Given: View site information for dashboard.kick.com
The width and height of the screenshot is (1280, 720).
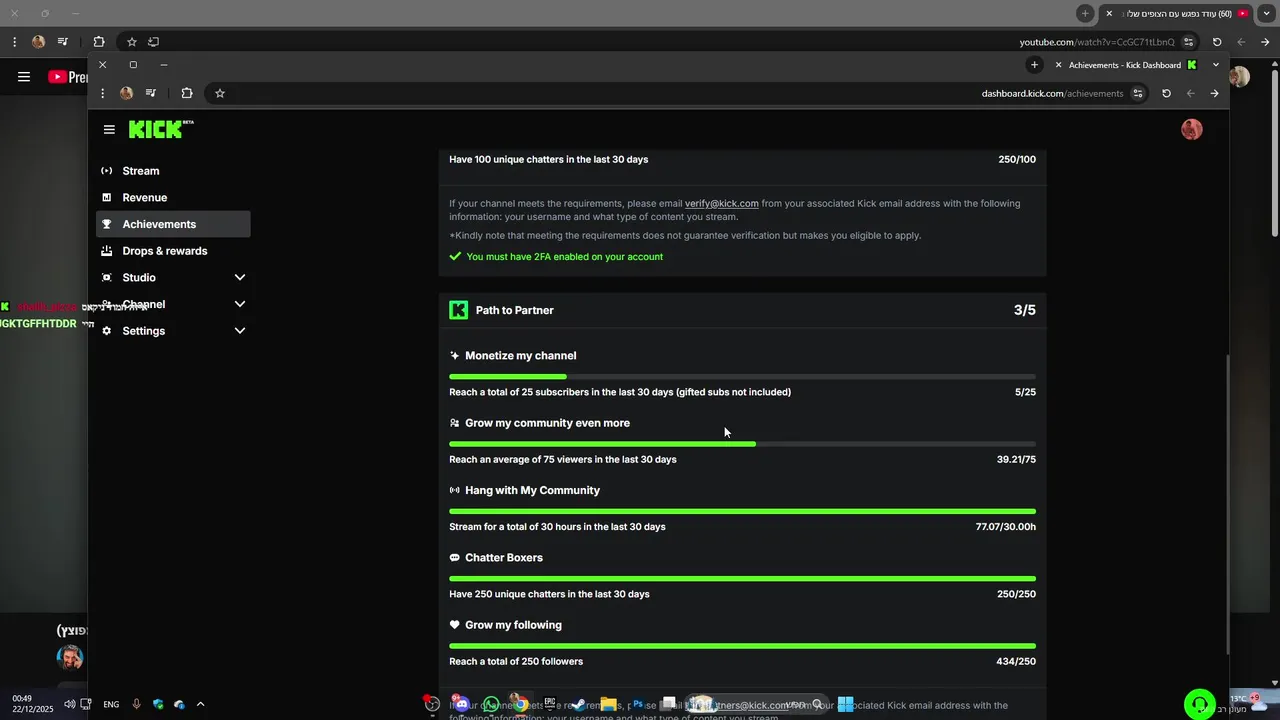Looking at the screenshot, I should (x=1138, y=93).
